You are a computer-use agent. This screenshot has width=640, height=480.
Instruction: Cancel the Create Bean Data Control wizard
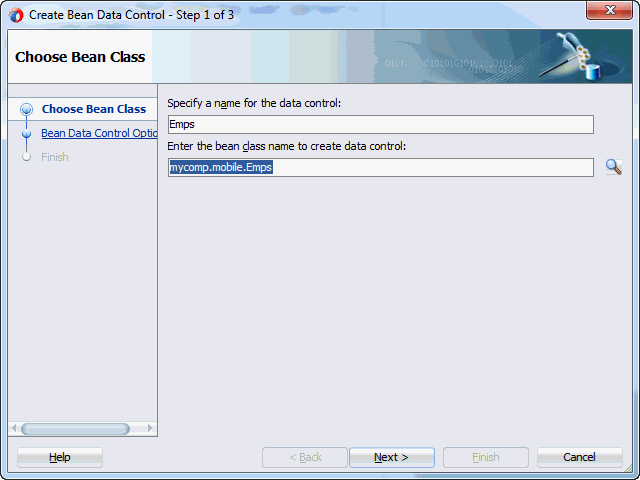point(580,458)
